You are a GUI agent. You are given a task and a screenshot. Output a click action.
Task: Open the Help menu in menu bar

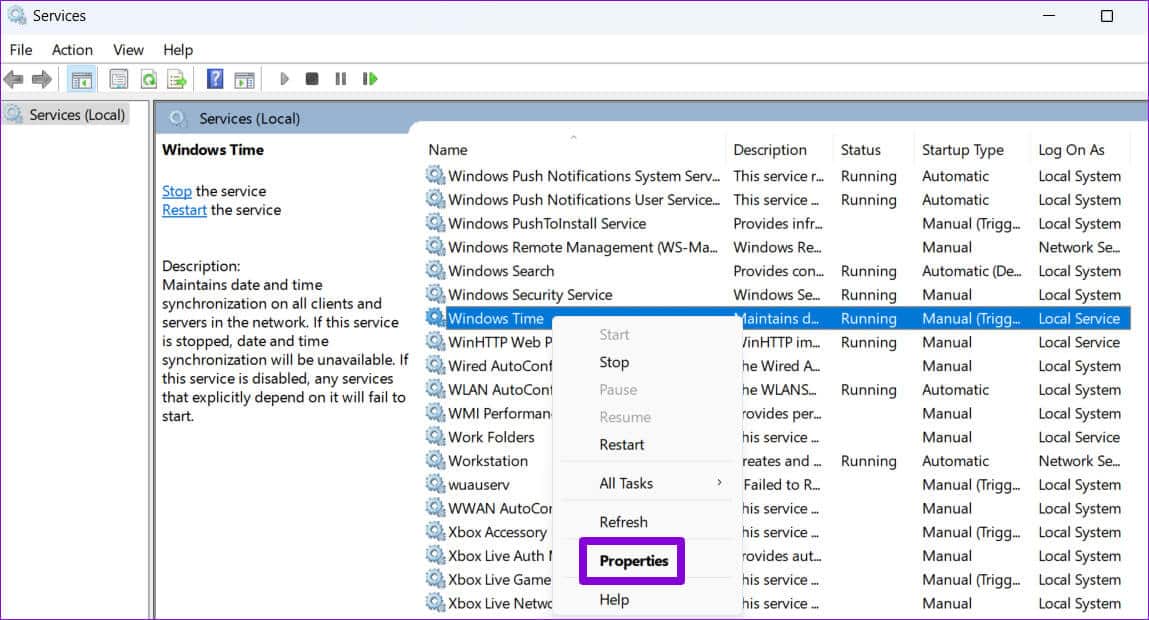coord(177,50)
